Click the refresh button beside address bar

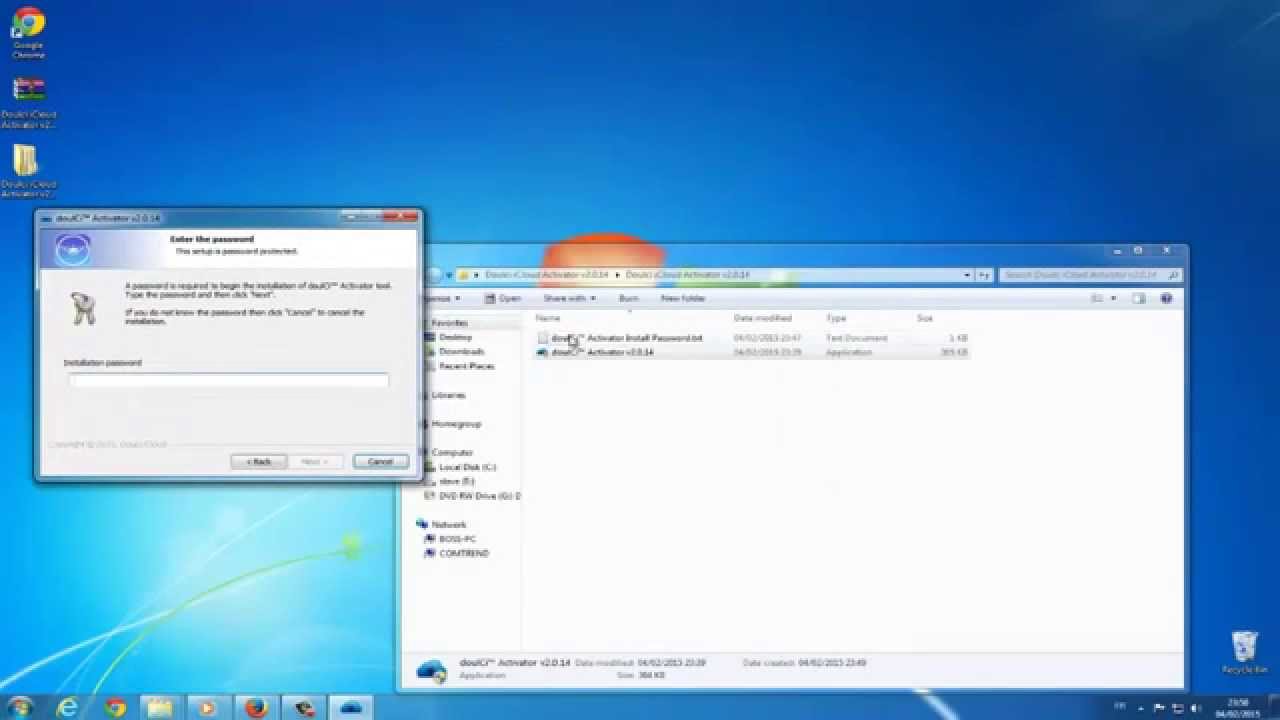pyautogui.click(x=985, y=274)
